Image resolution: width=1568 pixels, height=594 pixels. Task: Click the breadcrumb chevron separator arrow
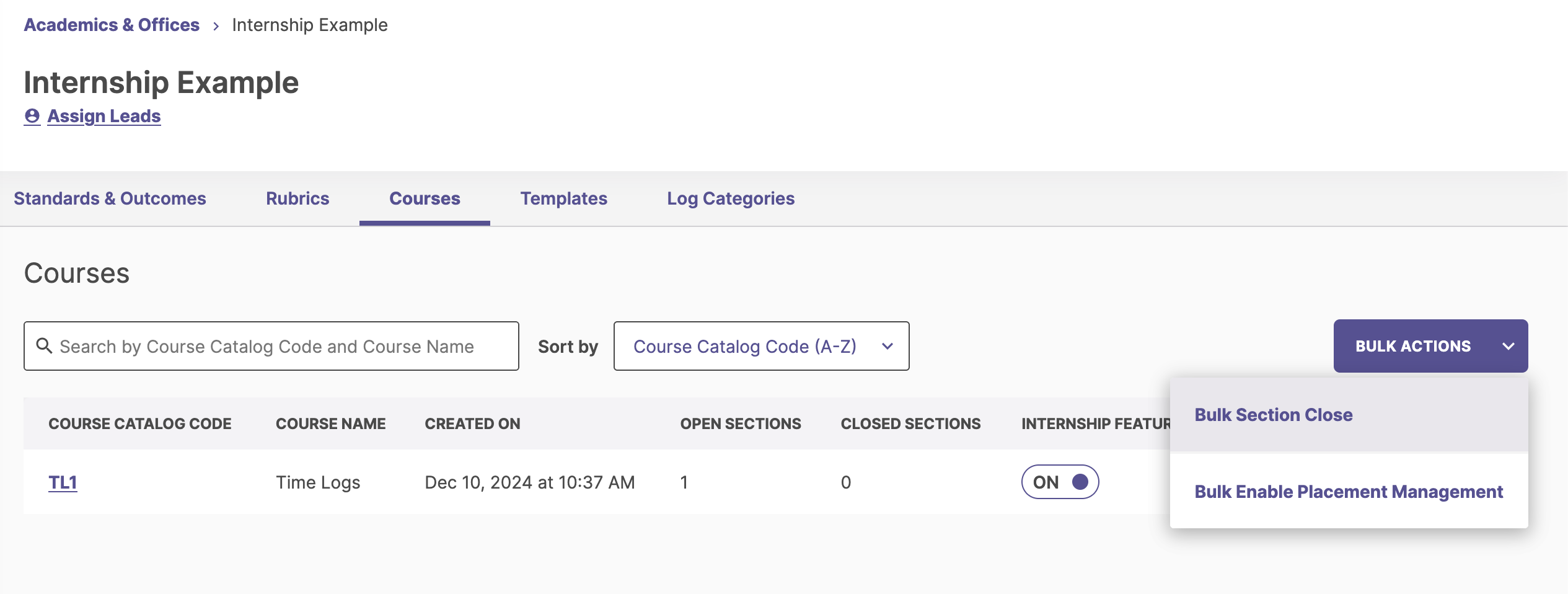[216, 25]
